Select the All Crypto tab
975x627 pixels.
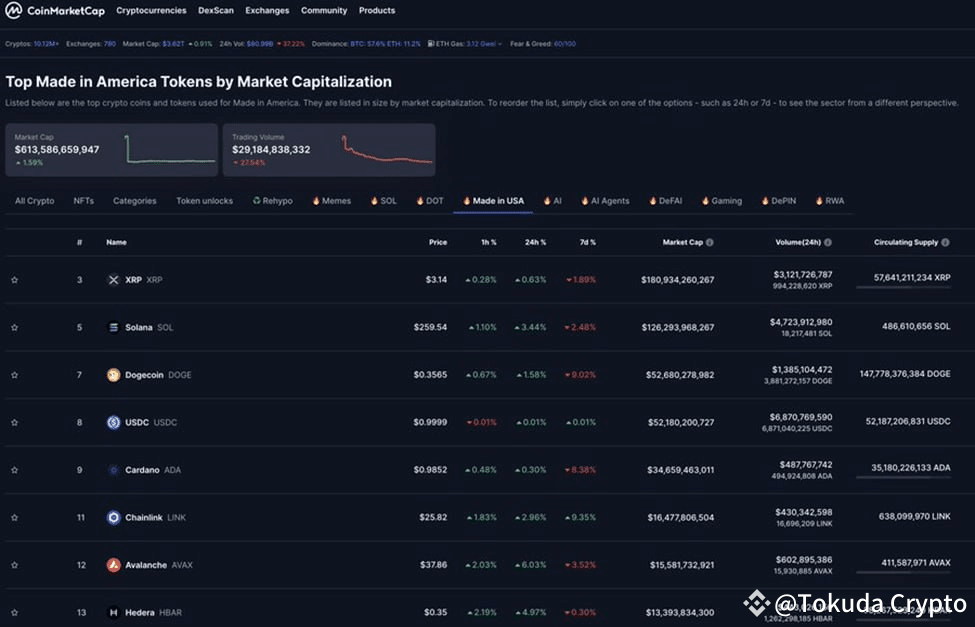[33, 200]
